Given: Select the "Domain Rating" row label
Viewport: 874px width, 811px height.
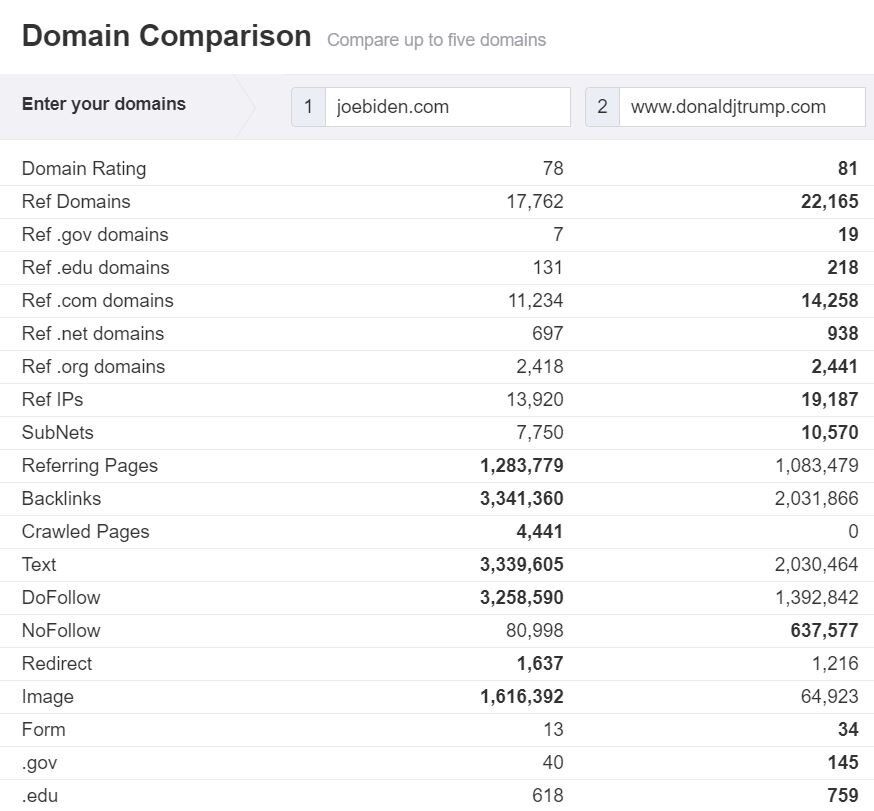Looking at the screenshot, I should tap(84, 168).
